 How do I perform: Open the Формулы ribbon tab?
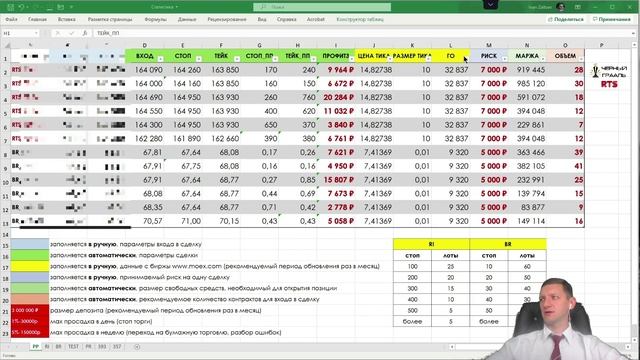(x=155, y=19)
